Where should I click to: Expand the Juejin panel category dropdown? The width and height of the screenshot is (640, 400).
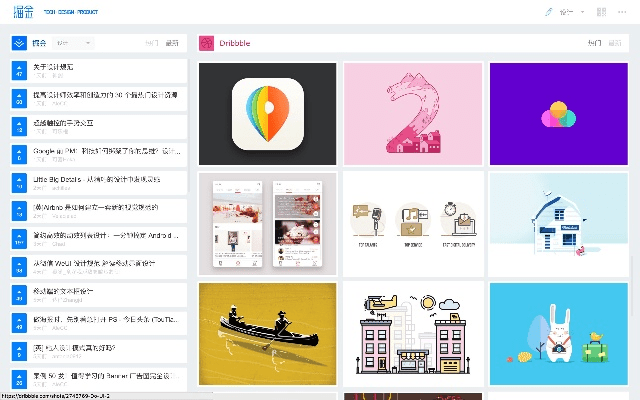point(75,43)
